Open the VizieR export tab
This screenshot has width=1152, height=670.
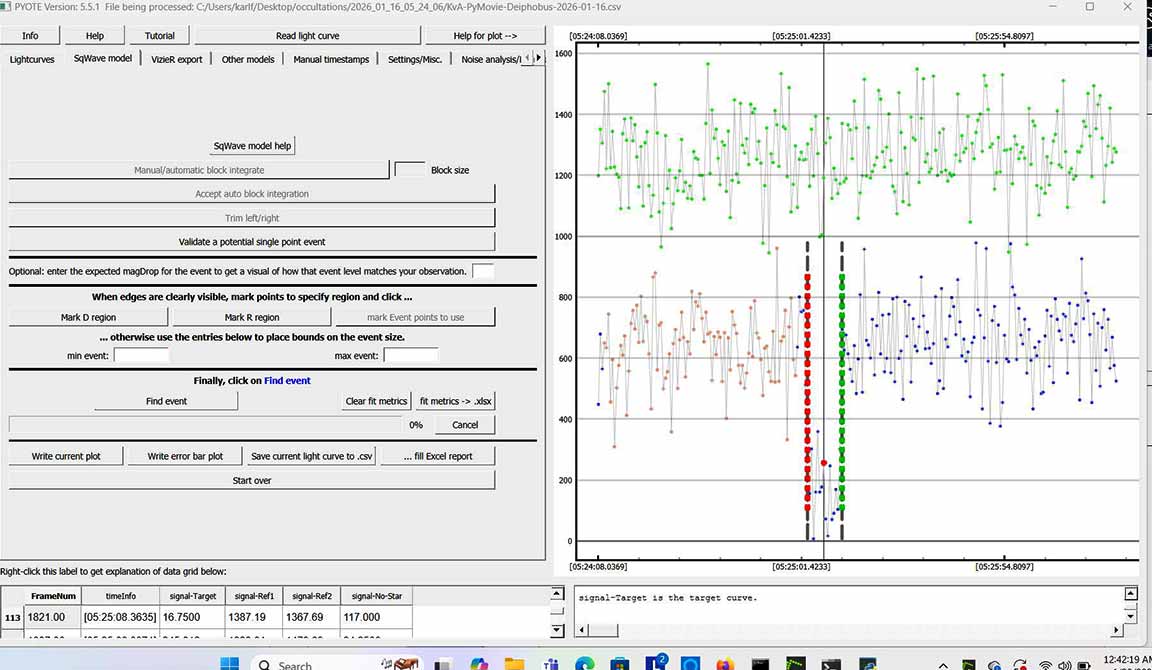(177, 59)
